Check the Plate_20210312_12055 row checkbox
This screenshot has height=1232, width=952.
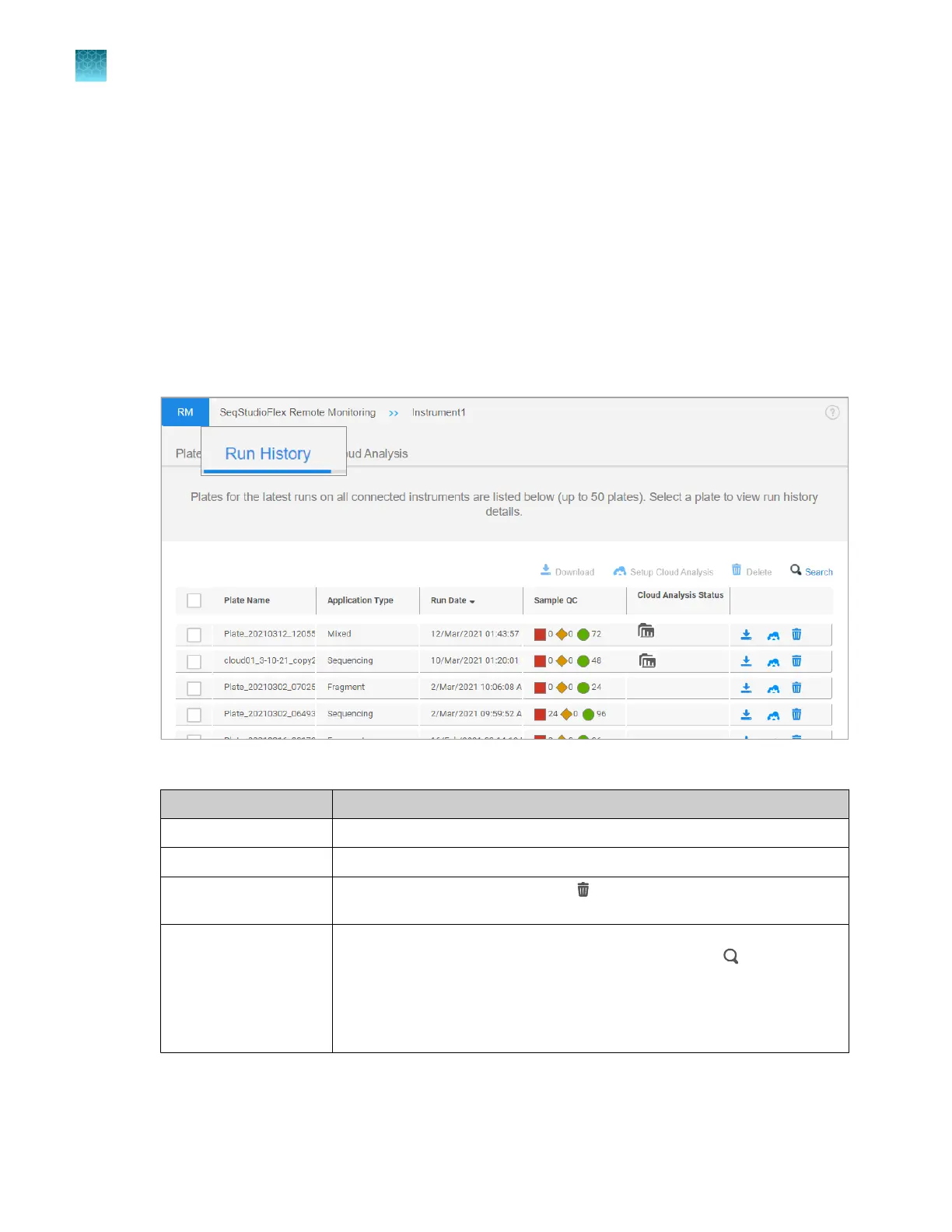pos(194,635)
